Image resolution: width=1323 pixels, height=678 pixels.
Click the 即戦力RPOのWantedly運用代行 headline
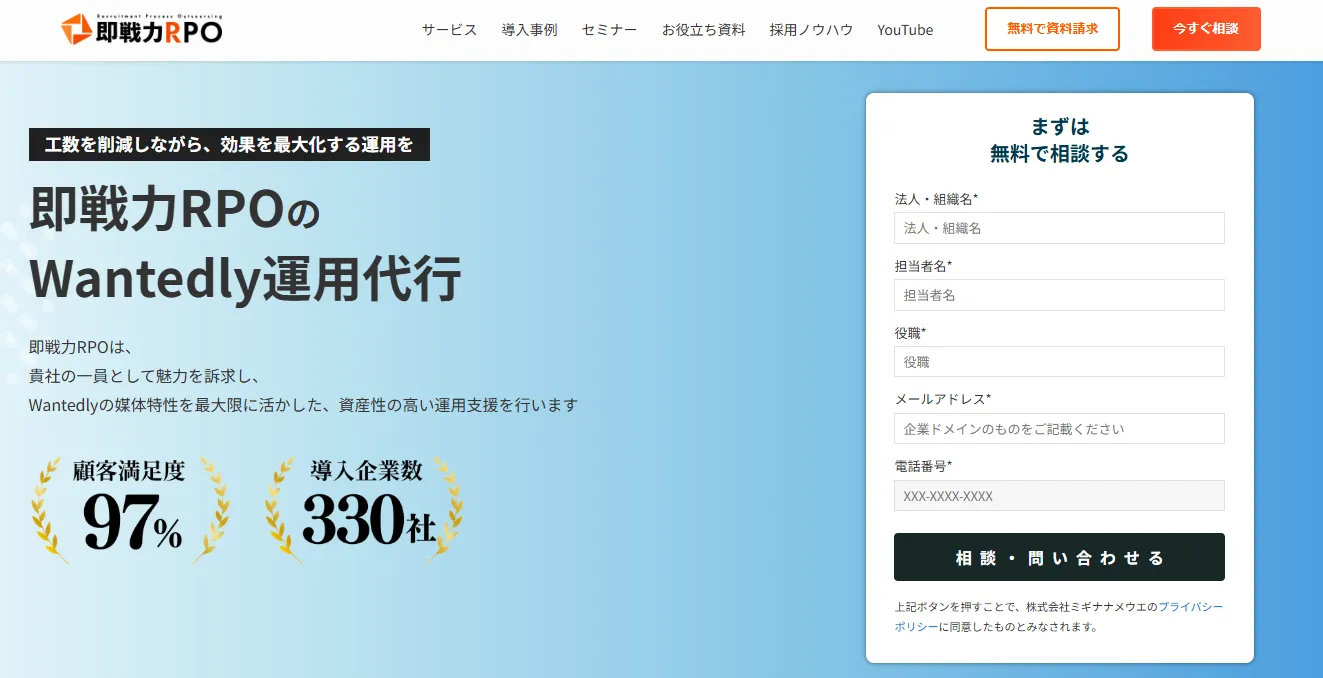coord(246,244)
